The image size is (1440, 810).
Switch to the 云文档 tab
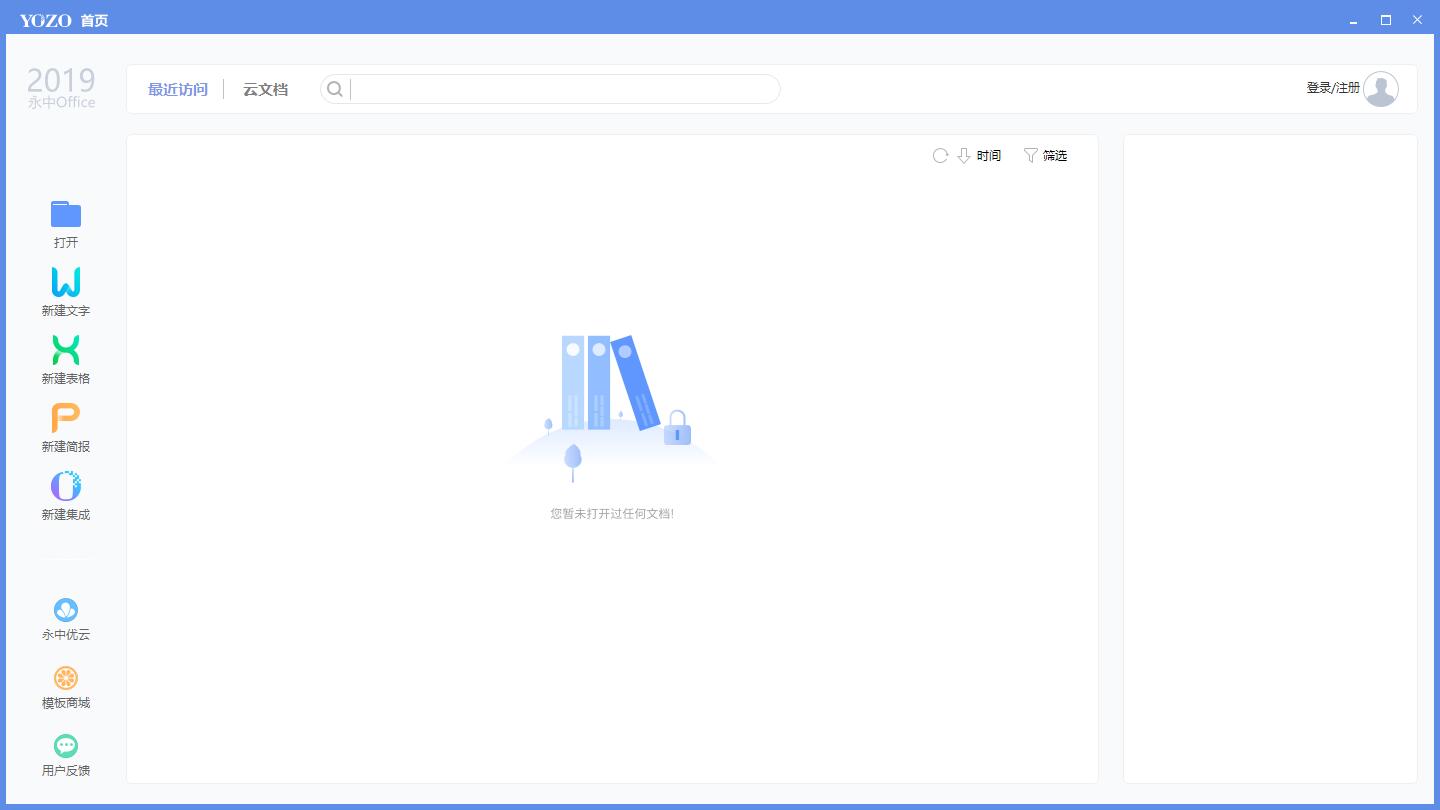(x=264, y=89)
